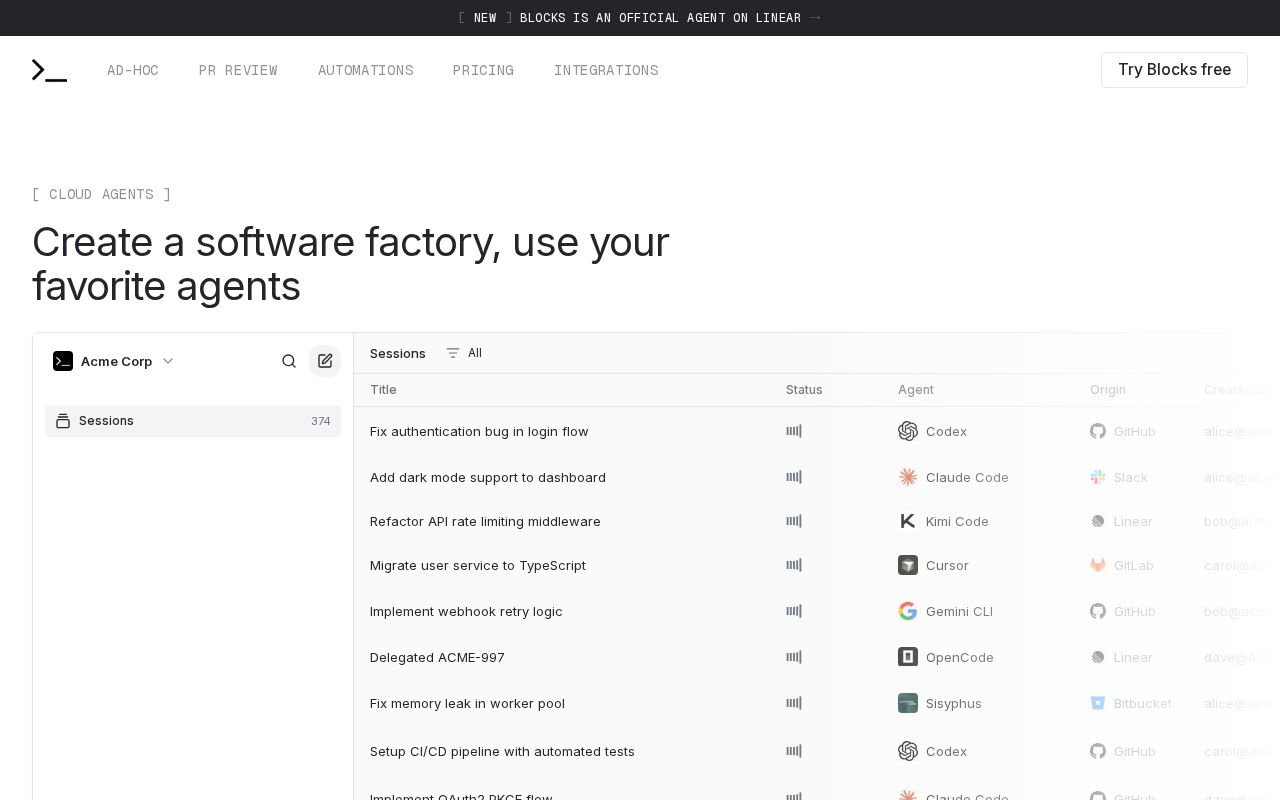Click the Title column header

383,390
